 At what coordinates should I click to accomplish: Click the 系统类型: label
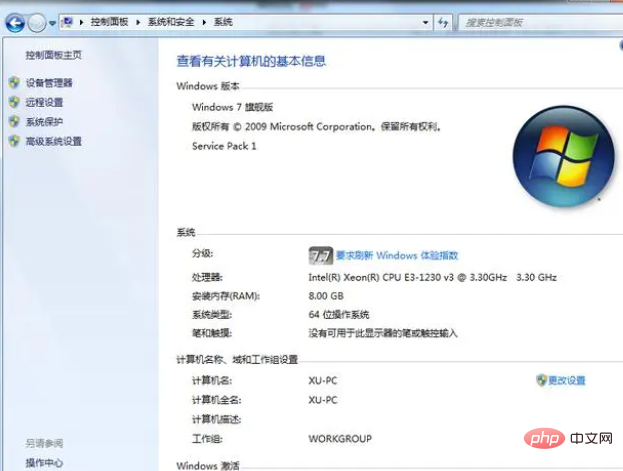click(x=212, y=314)
